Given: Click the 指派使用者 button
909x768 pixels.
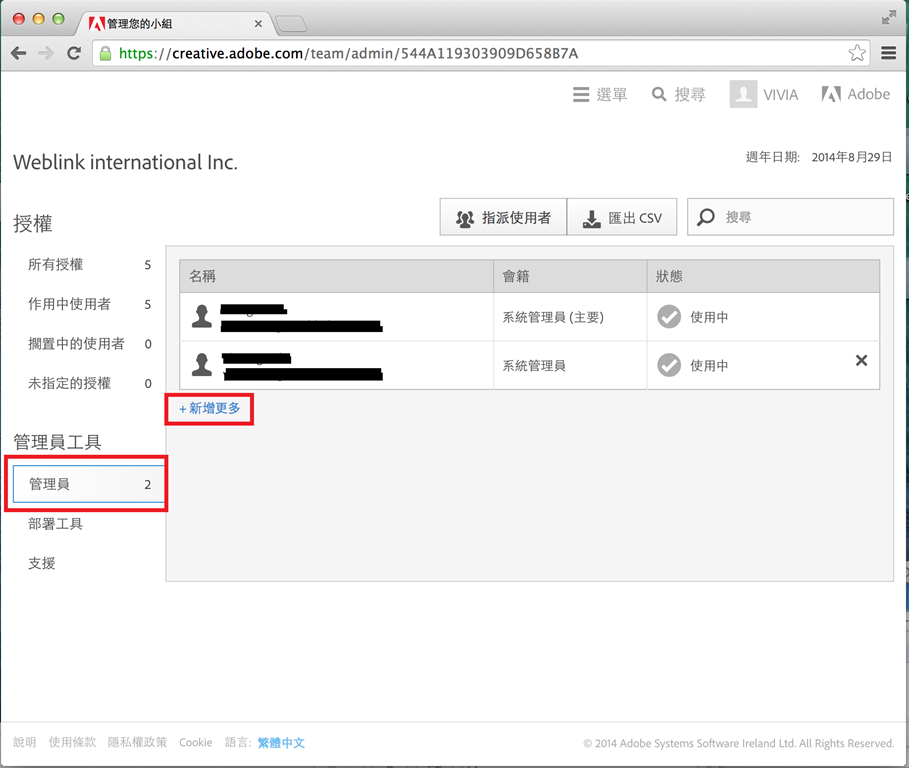Looking at the screenshot, I should click(503, 217).
